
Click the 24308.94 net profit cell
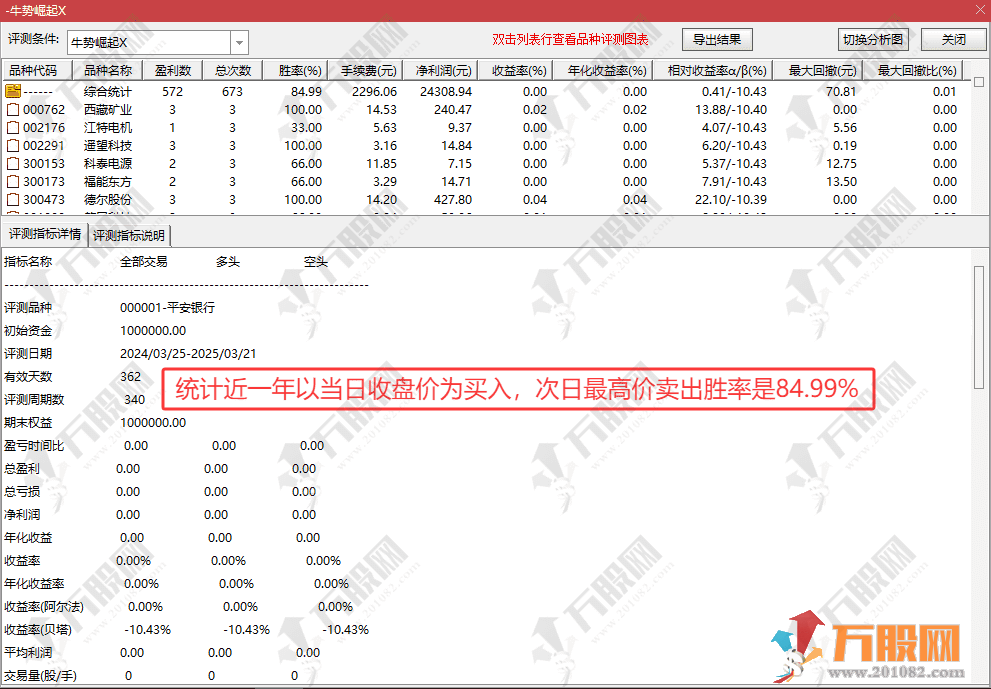(446, 92)
